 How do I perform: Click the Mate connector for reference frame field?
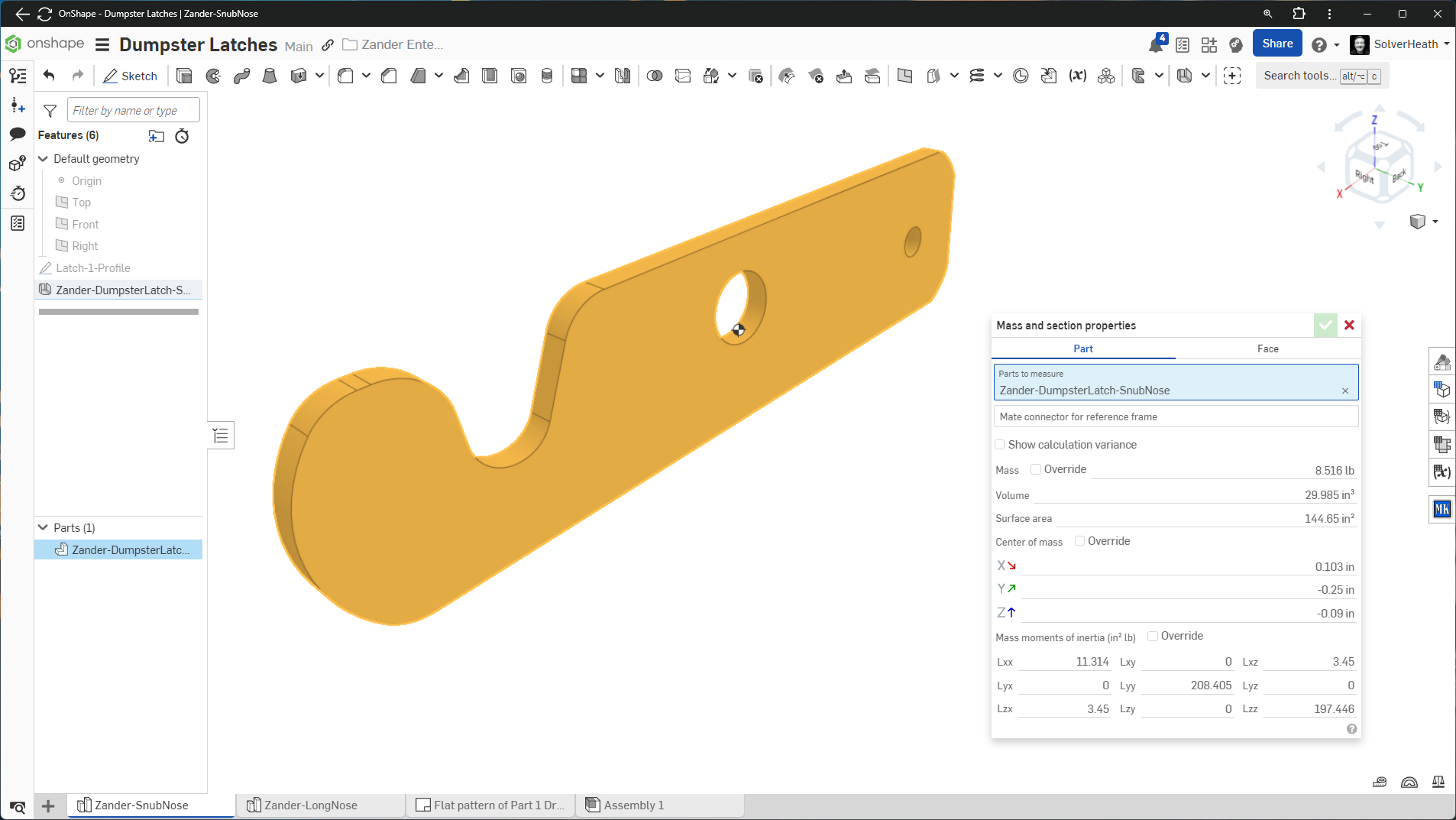[x=1176, y=416]
